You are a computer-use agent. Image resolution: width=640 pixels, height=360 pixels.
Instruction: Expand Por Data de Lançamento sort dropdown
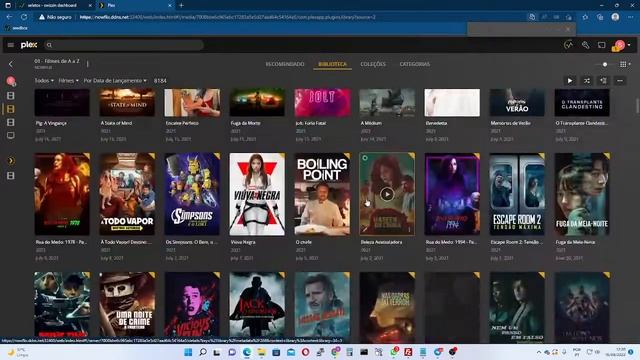(x=115, y=80)
